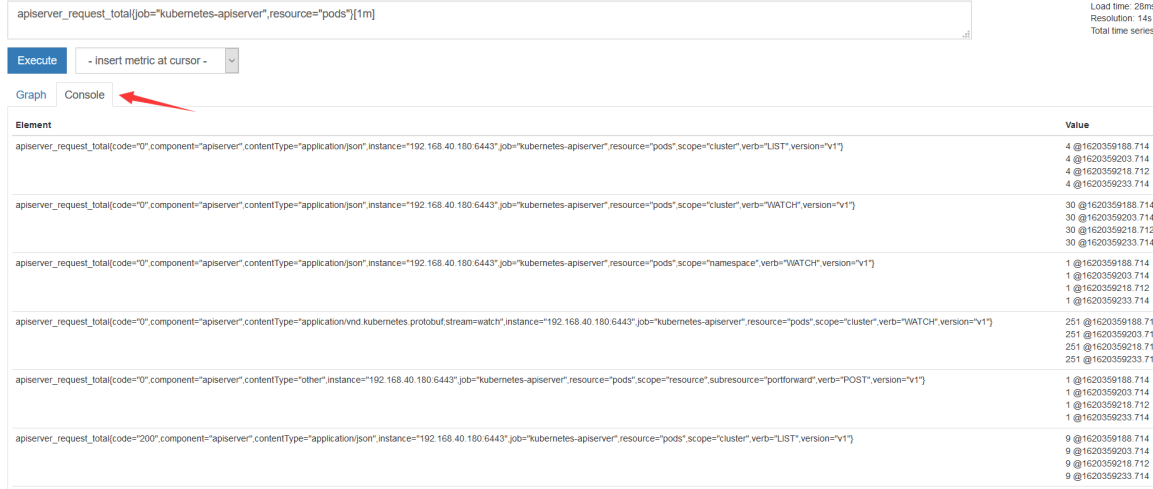Select the code="200" LIST series row

point(434,439)
